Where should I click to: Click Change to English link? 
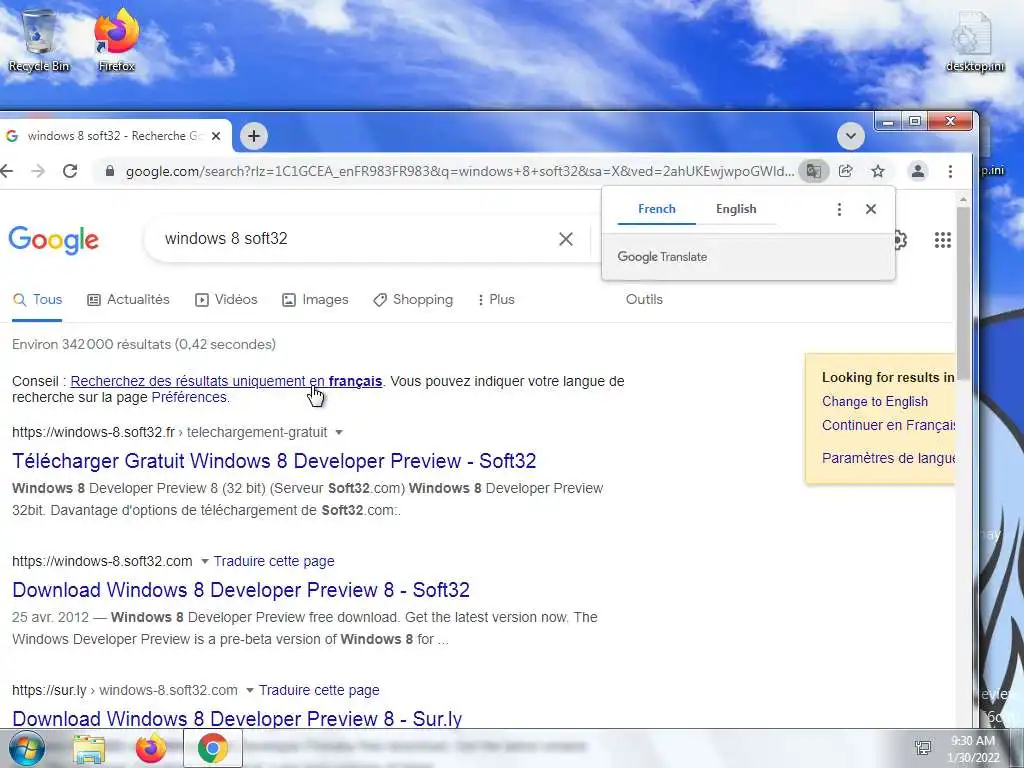click(874, 402)
